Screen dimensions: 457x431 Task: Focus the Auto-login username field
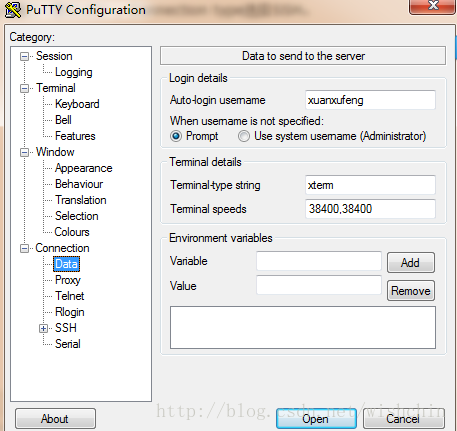tap(370, 100)
